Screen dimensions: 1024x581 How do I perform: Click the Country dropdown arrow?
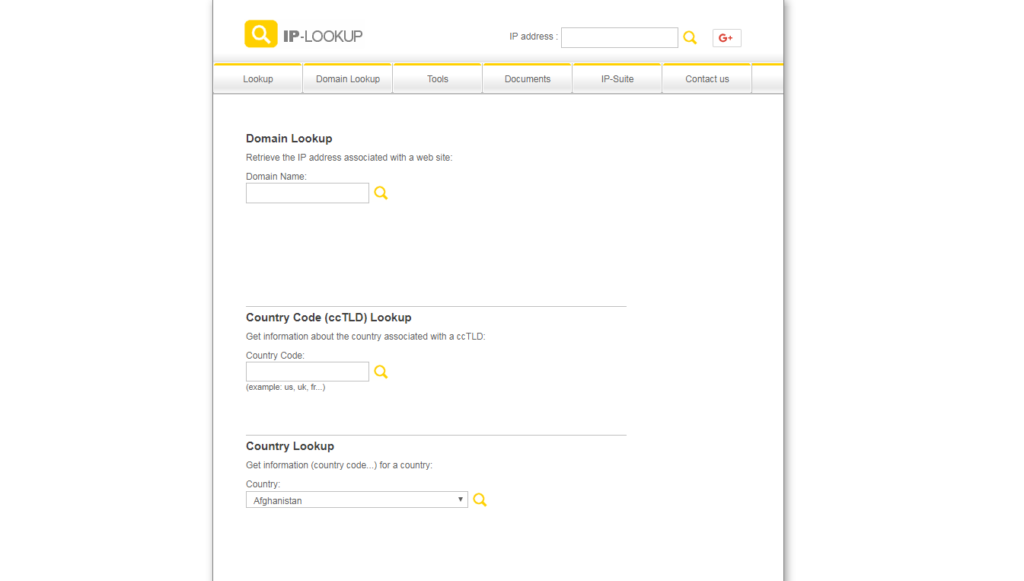click(460, 499)
